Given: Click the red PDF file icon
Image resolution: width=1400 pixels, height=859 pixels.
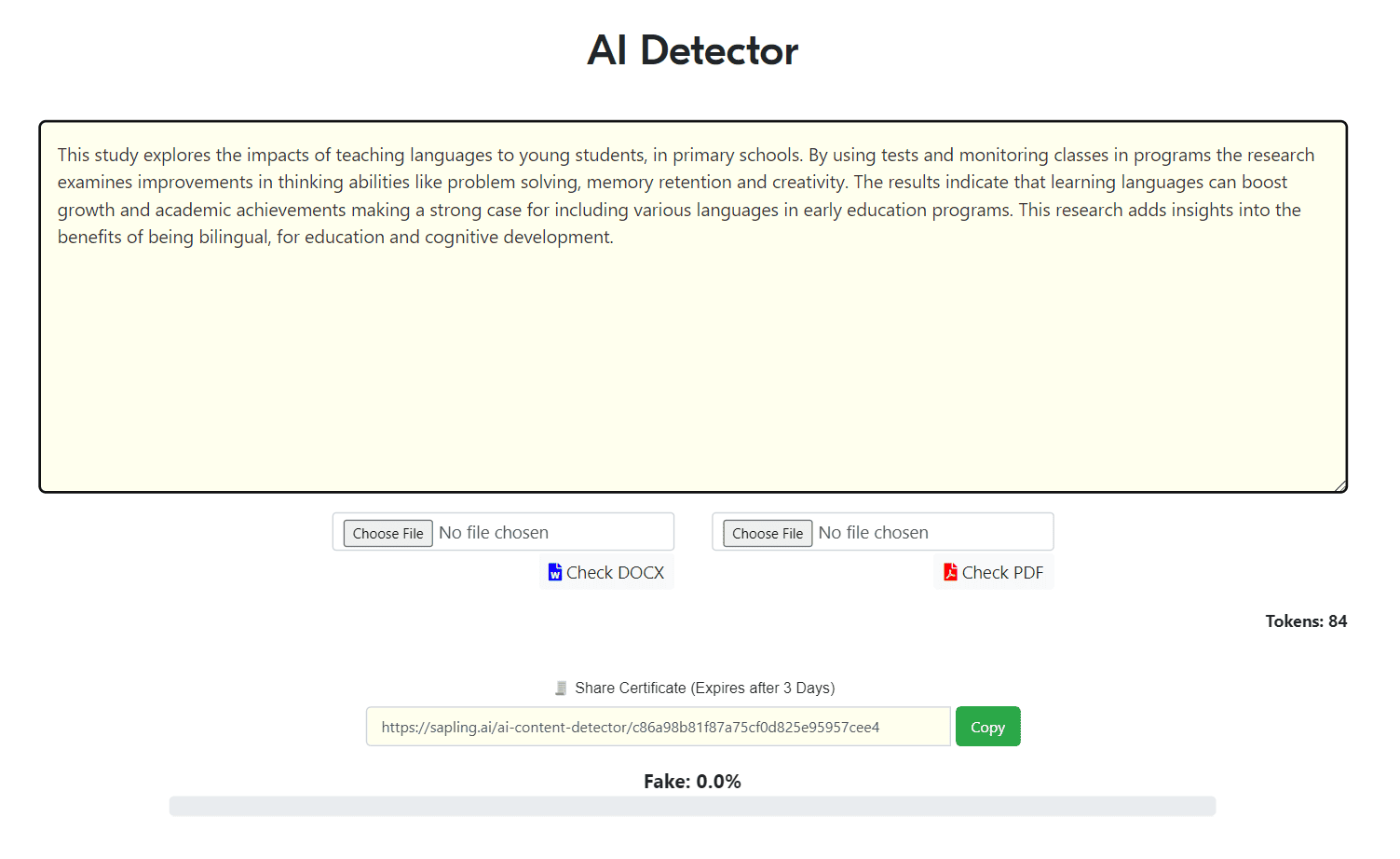Looking at the screenshot, I should pos(950,572).
